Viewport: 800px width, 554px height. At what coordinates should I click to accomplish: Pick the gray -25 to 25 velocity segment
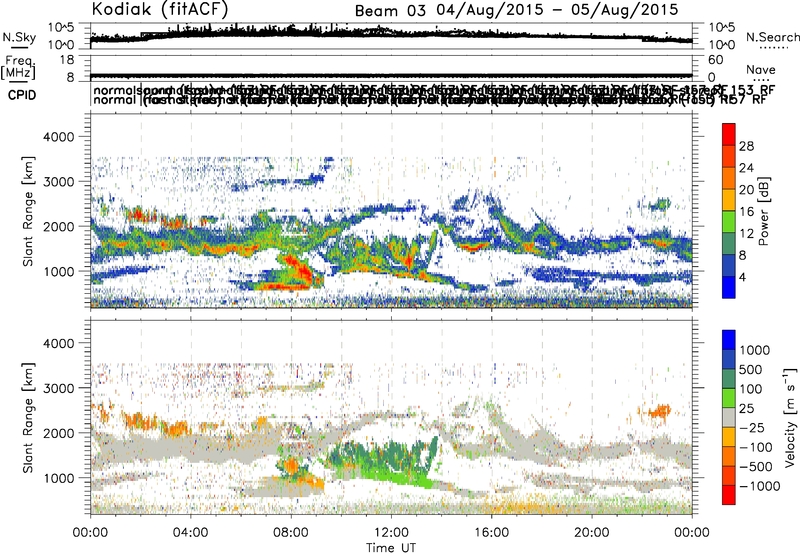point(729,417)
